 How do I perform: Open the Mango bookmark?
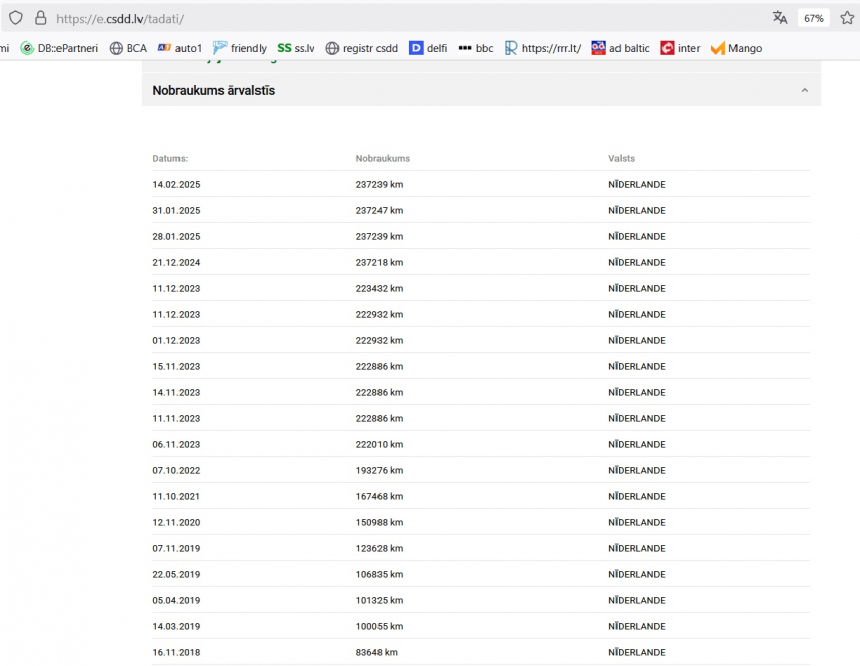[x=737, y=48]
